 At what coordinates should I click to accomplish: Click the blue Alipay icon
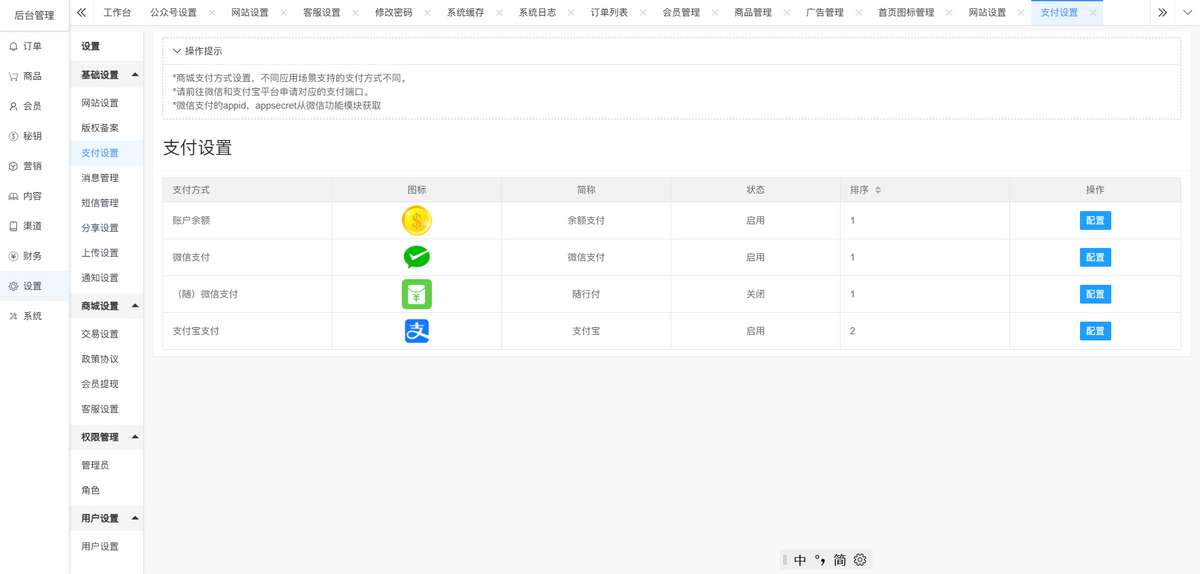coord(417,331)
